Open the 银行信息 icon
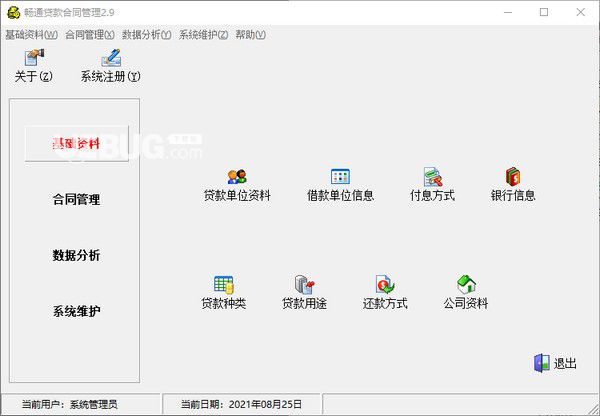 pyautogui.click(x=513, y=176)
